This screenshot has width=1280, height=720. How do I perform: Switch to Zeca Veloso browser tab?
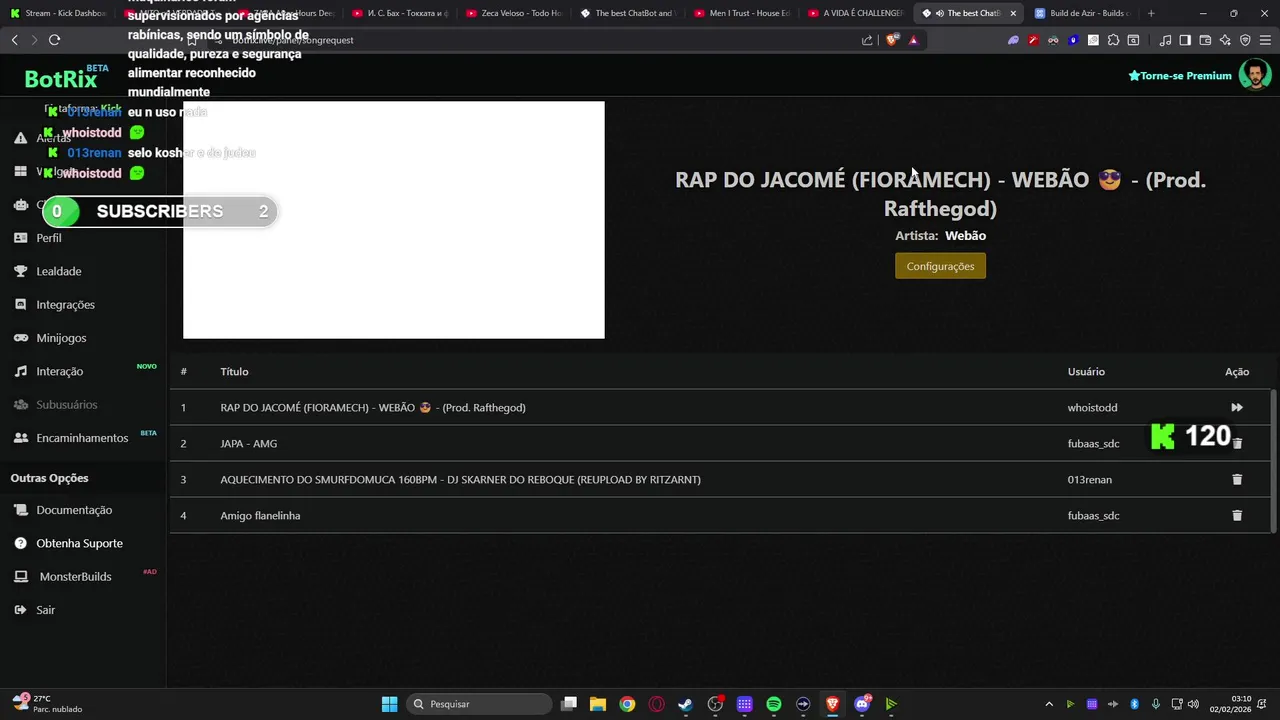(x=514, y=13)
